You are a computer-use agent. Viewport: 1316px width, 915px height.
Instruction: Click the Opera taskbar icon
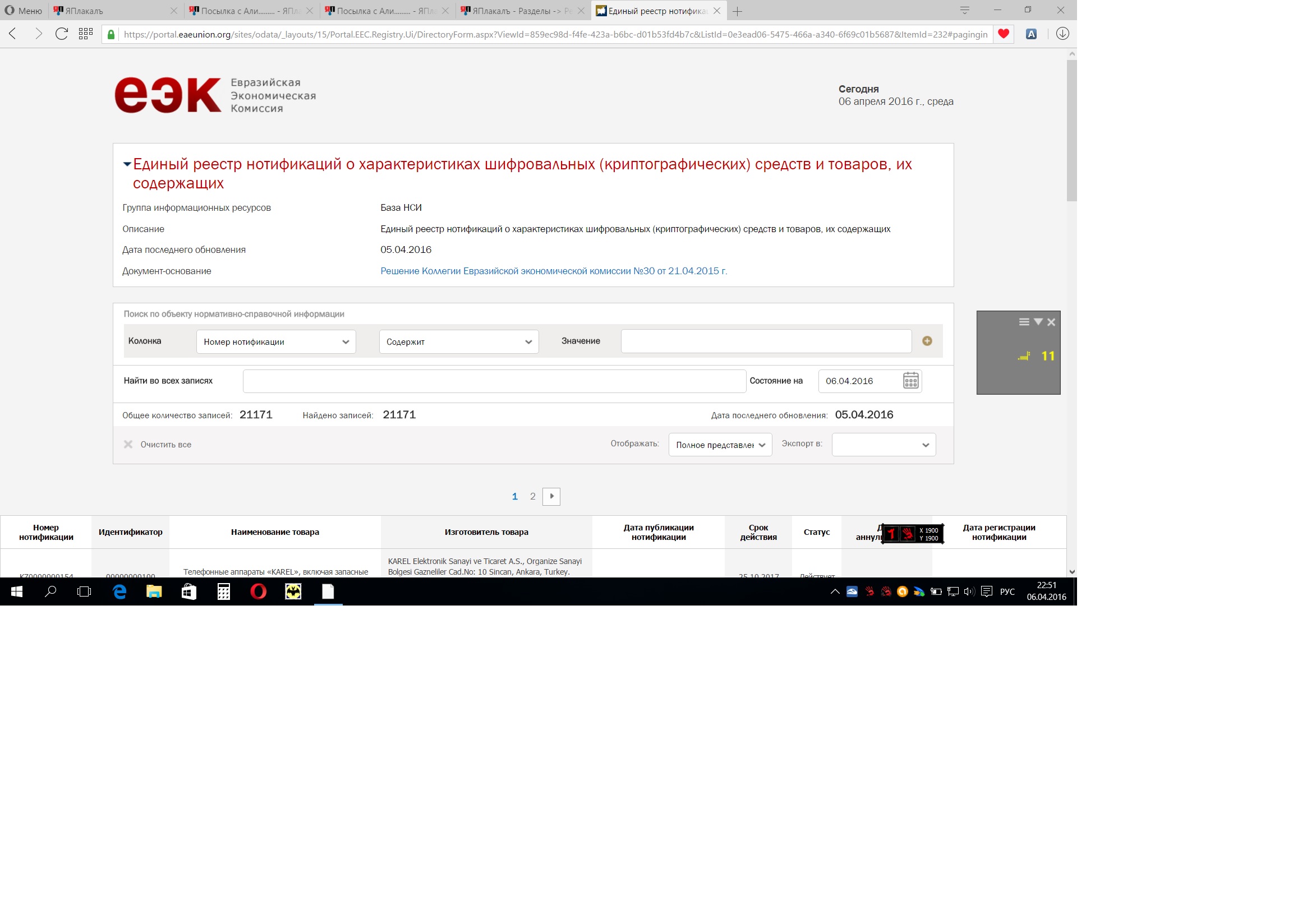(x=259, y=591)
